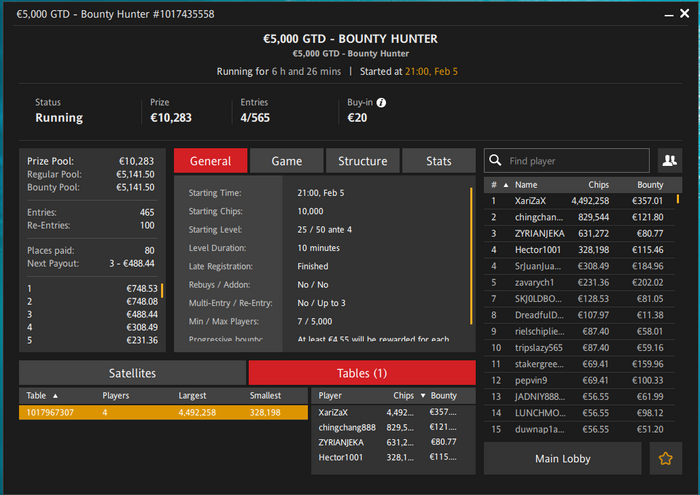700x495 pixels.
Task: Open the Structure tab
Action: point(362,161)
